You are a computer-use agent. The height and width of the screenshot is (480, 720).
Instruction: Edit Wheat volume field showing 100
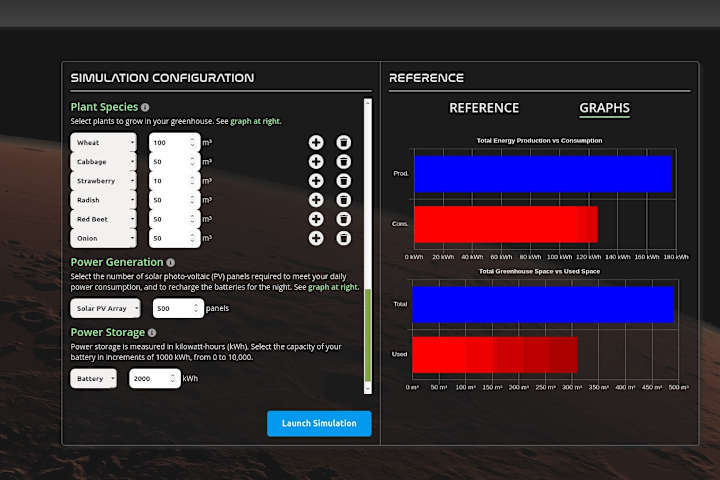point(174,142)
